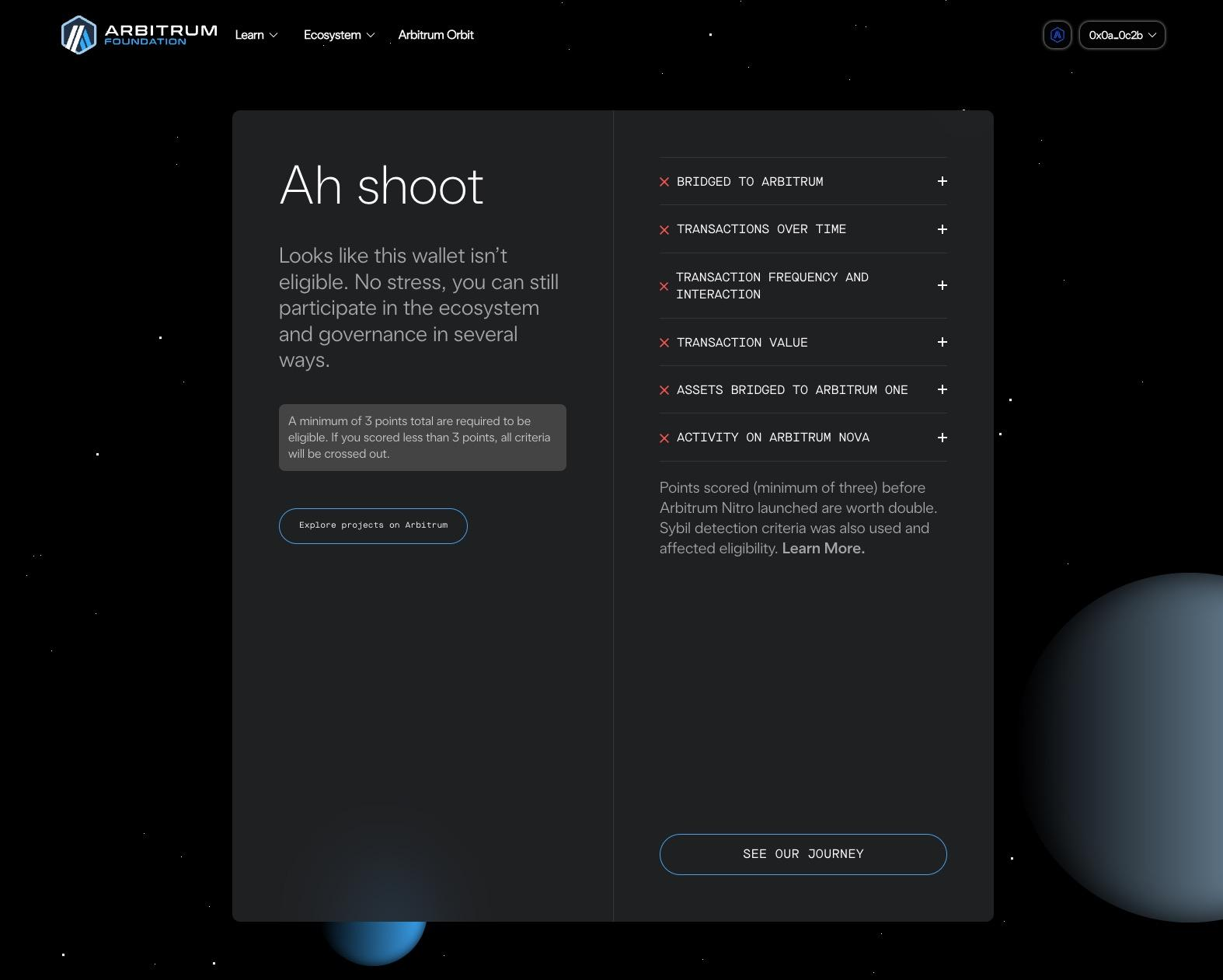Viewport: 1223px width, 980px height.
Task: Click the Ah shoot heading
Action: (x=382, y=186)
